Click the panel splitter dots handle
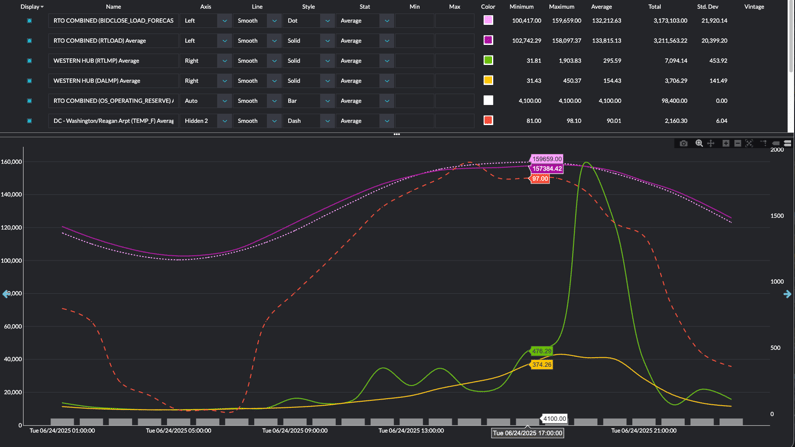795x447 pixels. click(397, 134)
